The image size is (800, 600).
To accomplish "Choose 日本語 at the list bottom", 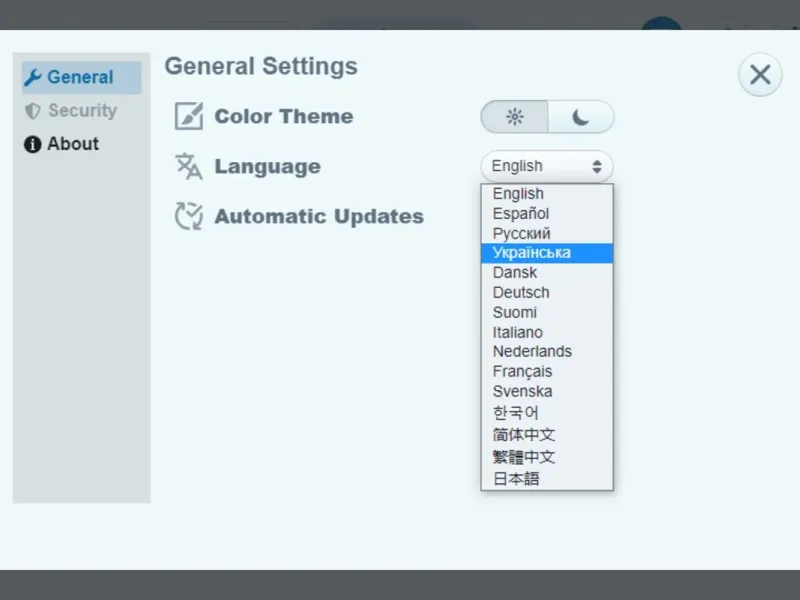I will click(516, 479).
